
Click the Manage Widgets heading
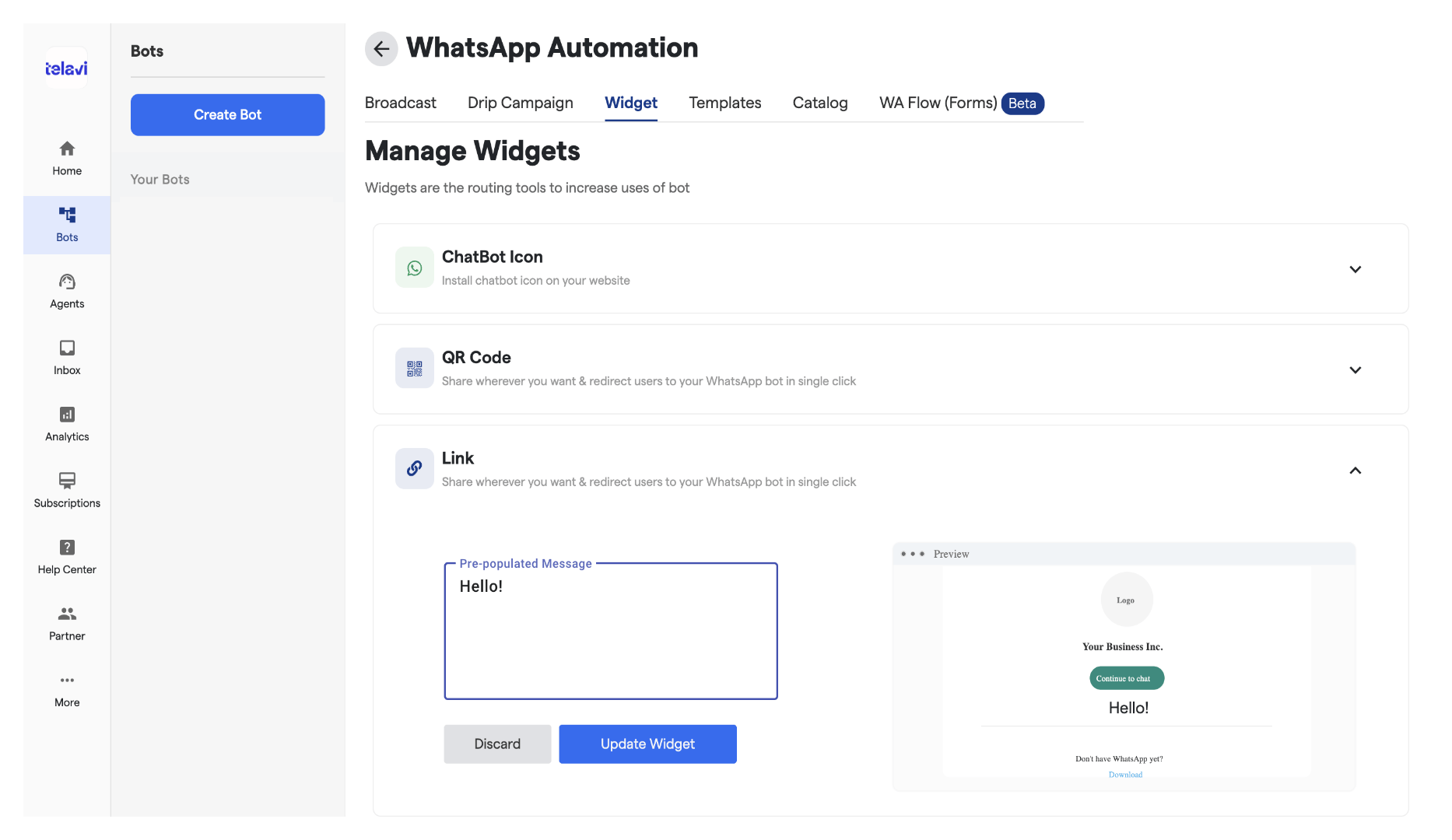pos(472,151)
